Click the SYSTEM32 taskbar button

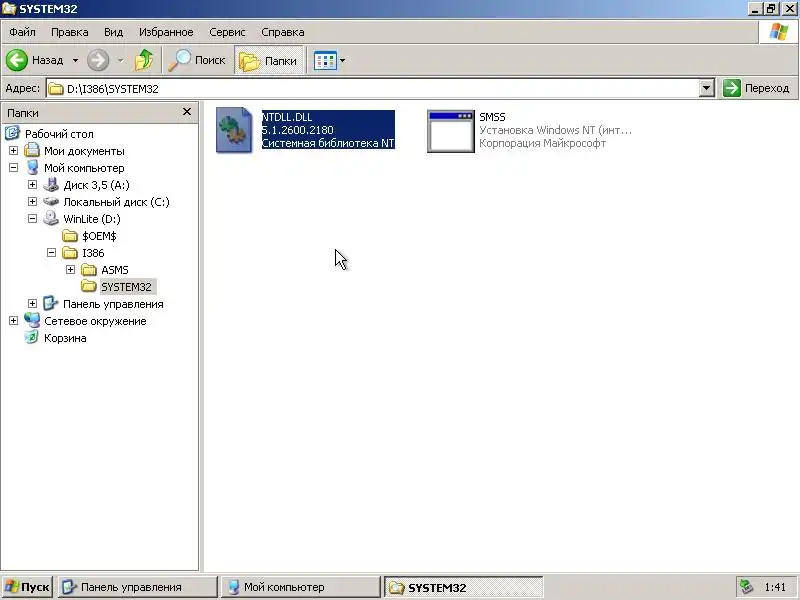tap(463, 587)
